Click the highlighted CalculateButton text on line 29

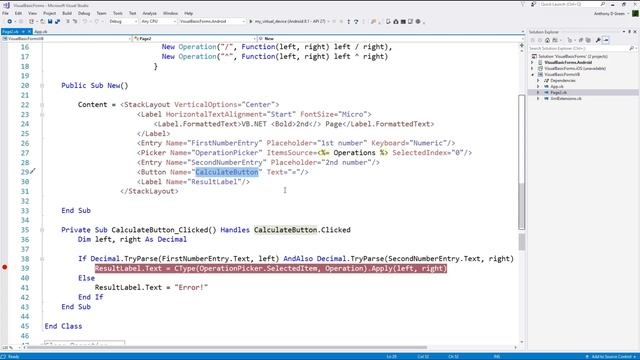227,172
